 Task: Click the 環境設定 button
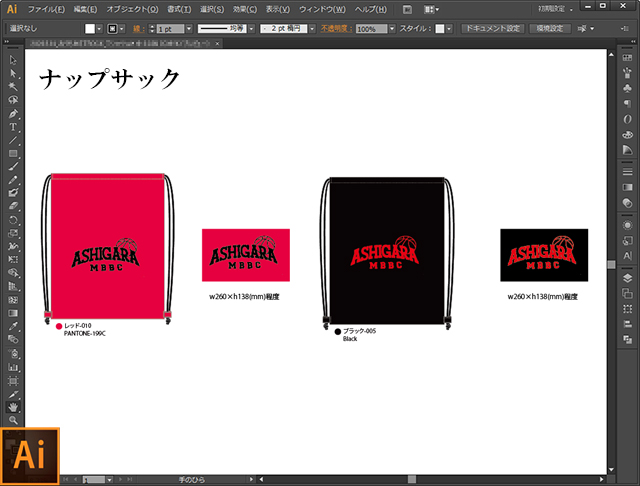point(549,29)
